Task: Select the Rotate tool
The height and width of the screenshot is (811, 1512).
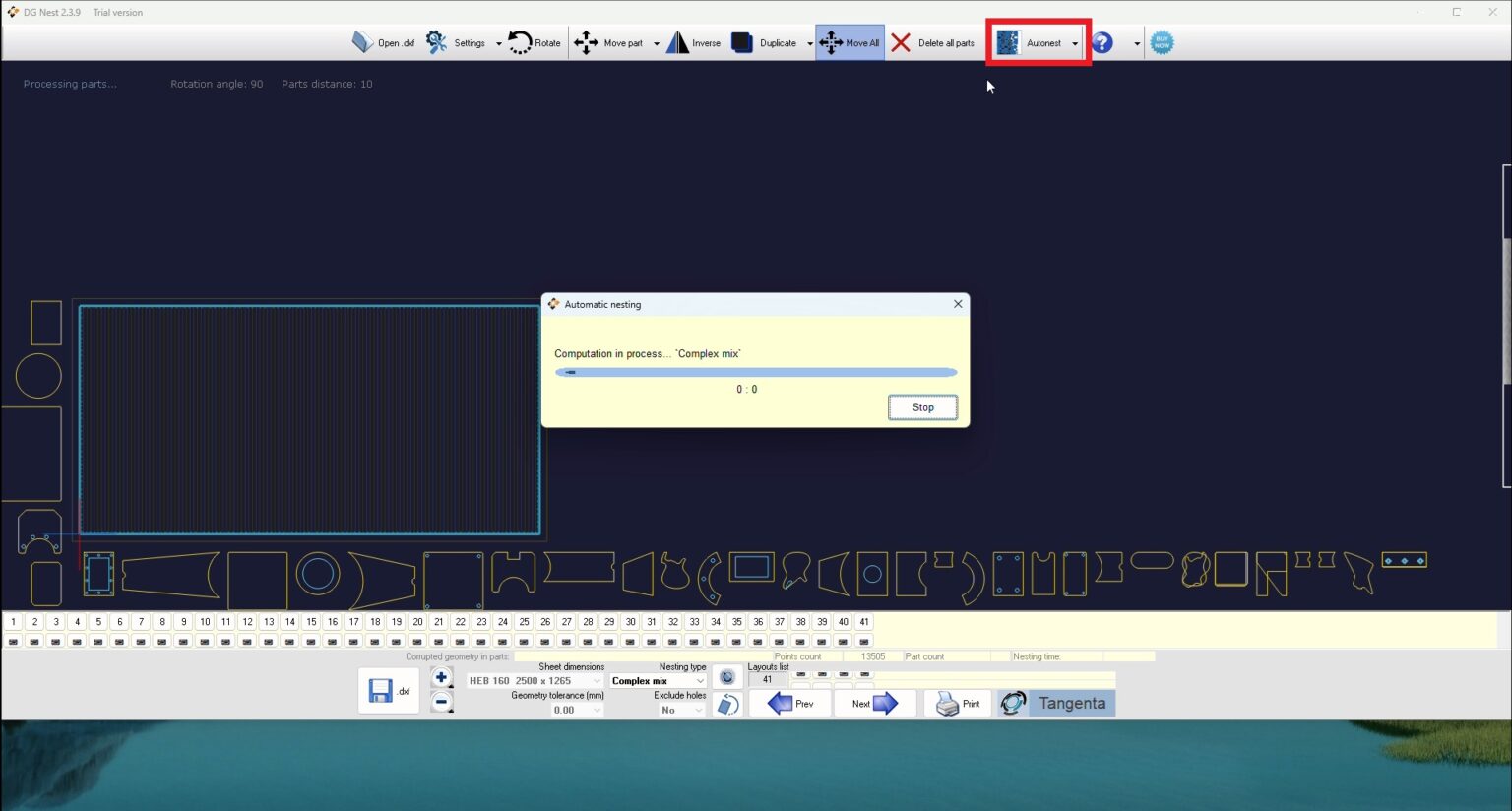Action: 520,42
